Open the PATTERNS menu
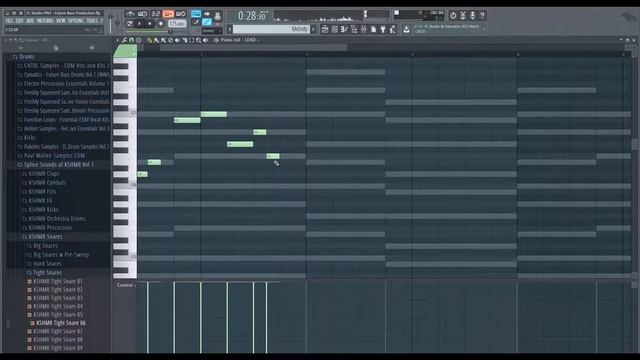The width and height of the screenshot is (640, 360). [45, 21]
